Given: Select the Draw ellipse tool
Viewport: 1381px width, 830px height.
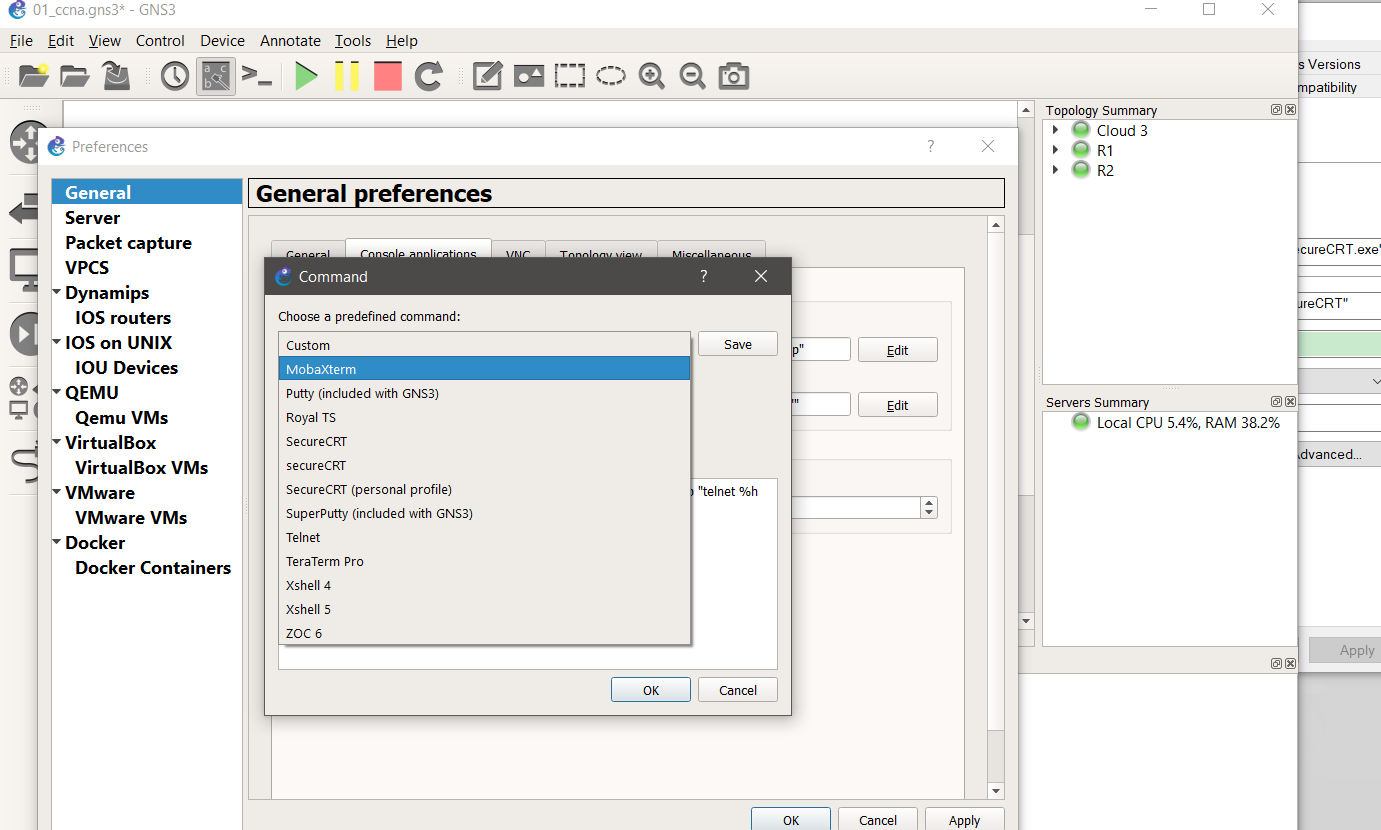Looking at the screenshot, I should (x=611, y=76).
